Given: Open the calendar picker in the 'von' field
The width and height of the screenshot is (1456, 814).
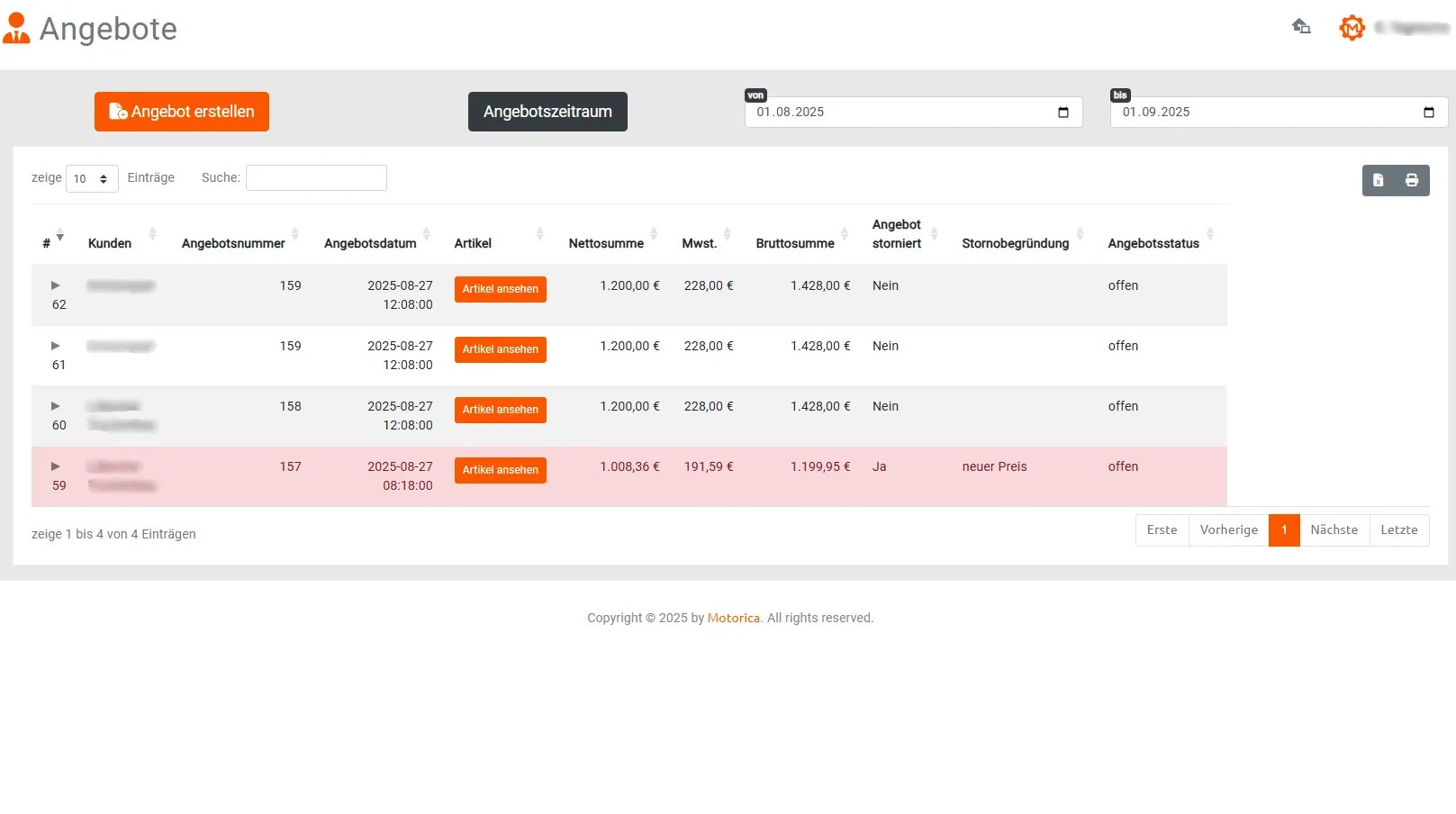Looking at the screenshot, I should [x=1063, y=113].
